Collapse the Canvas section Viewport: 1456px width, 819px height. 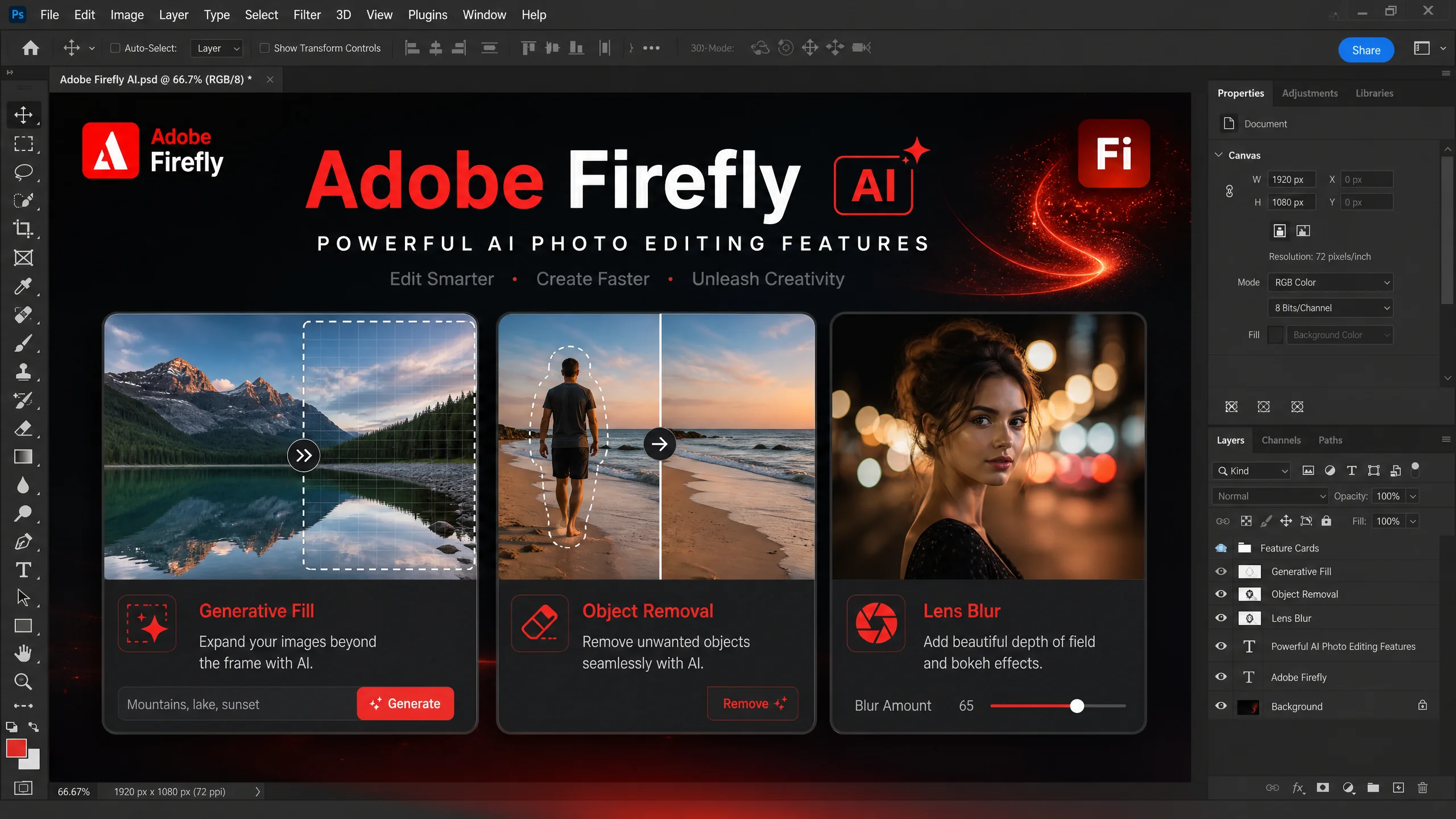(1219, 155)
